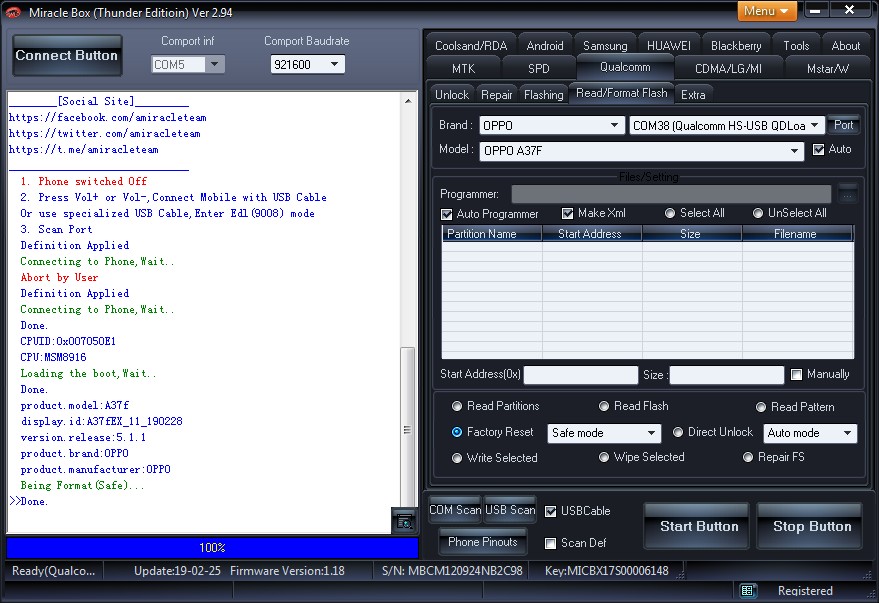This screenshot has width=879, height=603.
Task: Open the Model OPPO A37F dropdown
Action: pos(641,151)
